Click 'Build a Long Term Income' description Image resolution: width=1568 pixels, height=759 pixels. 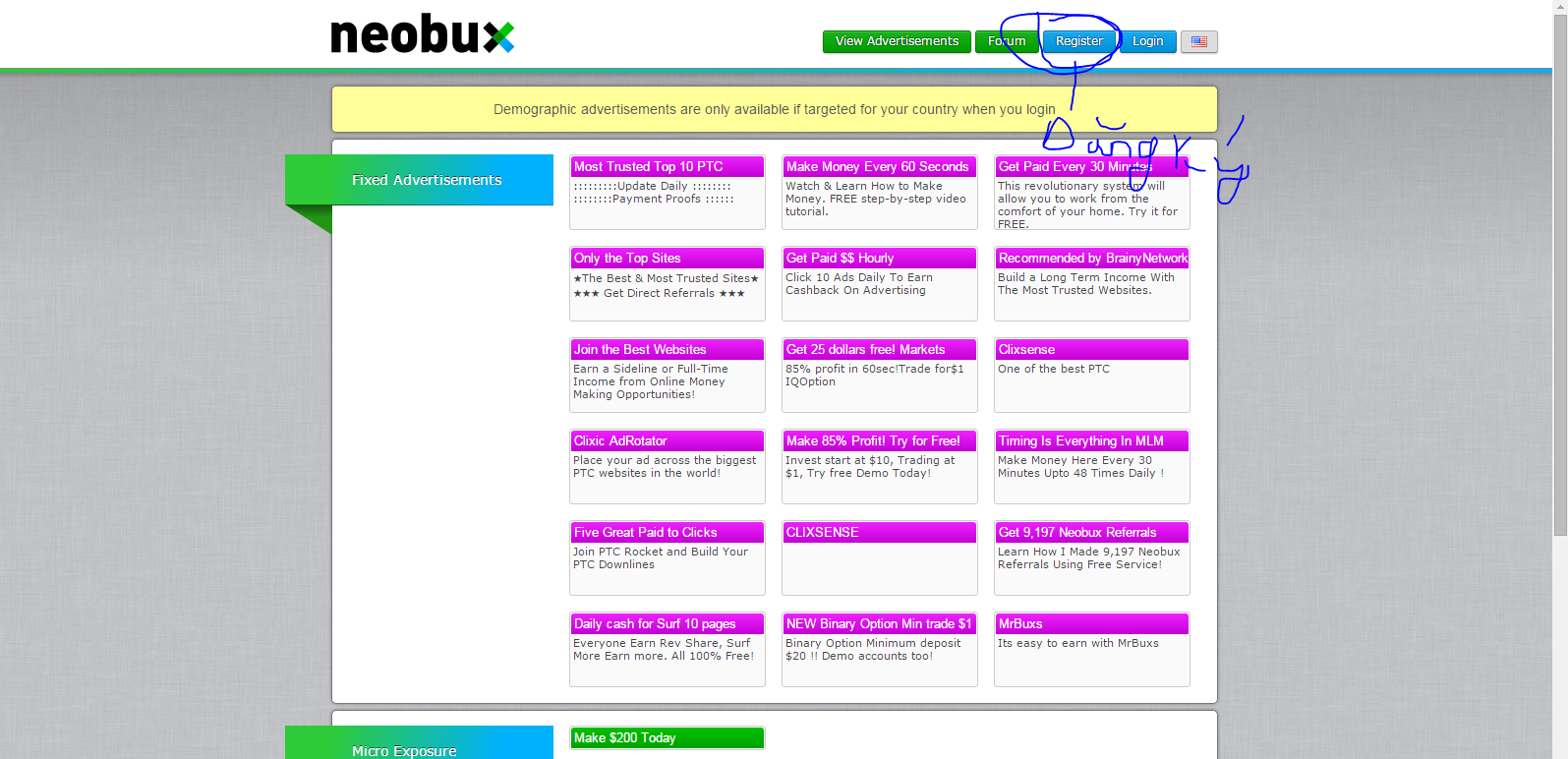pyautogui.click(x=1086, y=284)
